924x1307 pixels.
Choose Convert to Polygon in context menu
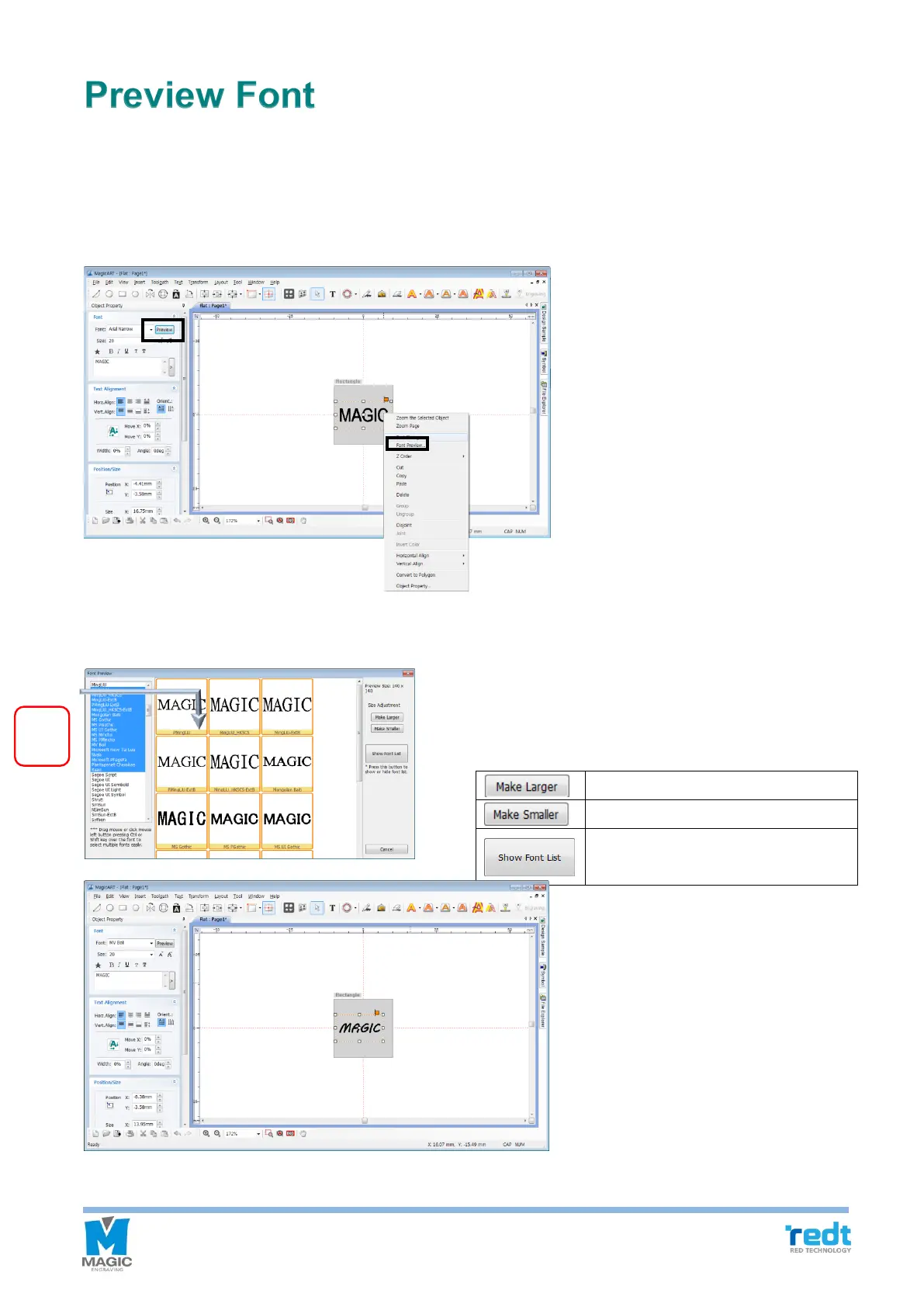click(416, 575)
